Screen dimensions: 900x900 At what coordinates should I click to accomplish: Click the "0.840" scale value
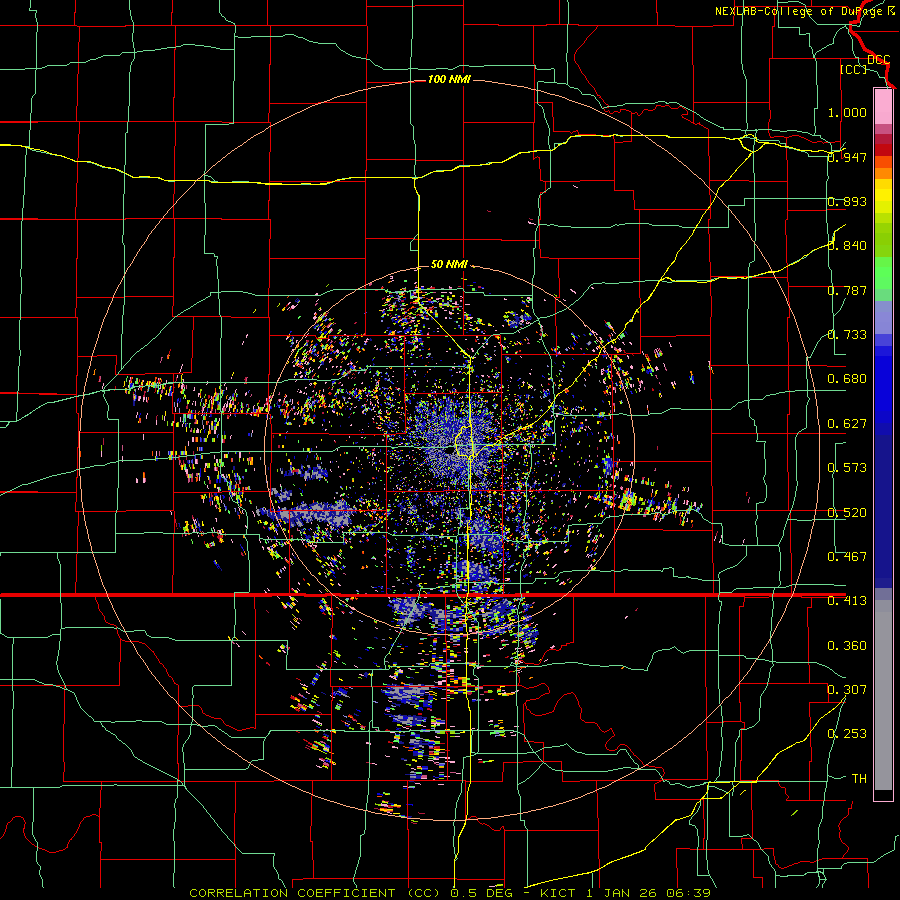tap(847, 246)
